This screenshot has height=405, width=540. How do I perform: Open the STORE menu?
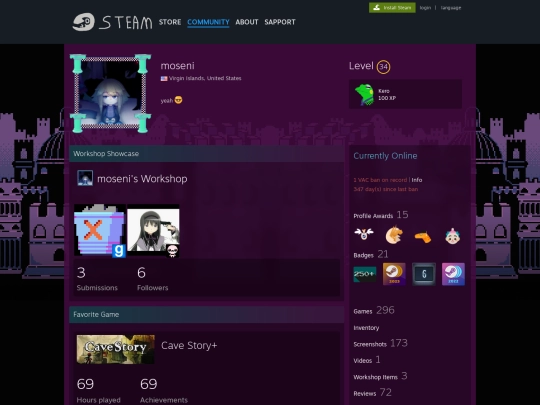pos(170,22)
